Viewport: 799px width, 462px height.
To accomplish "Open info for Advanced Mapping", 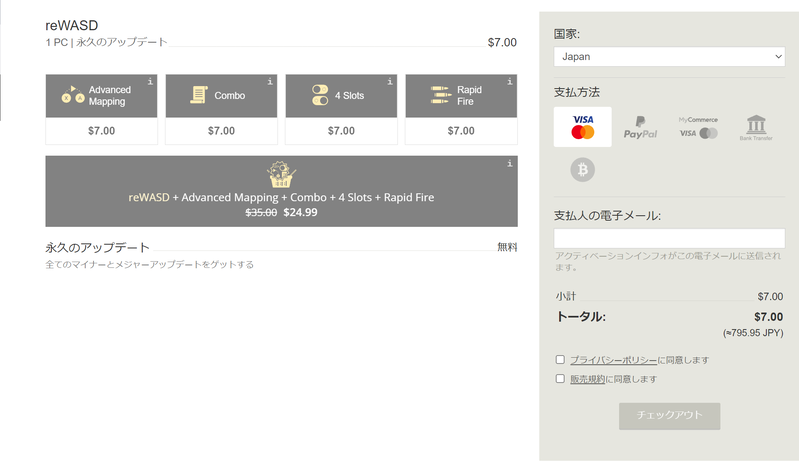I will click(150, 81).
